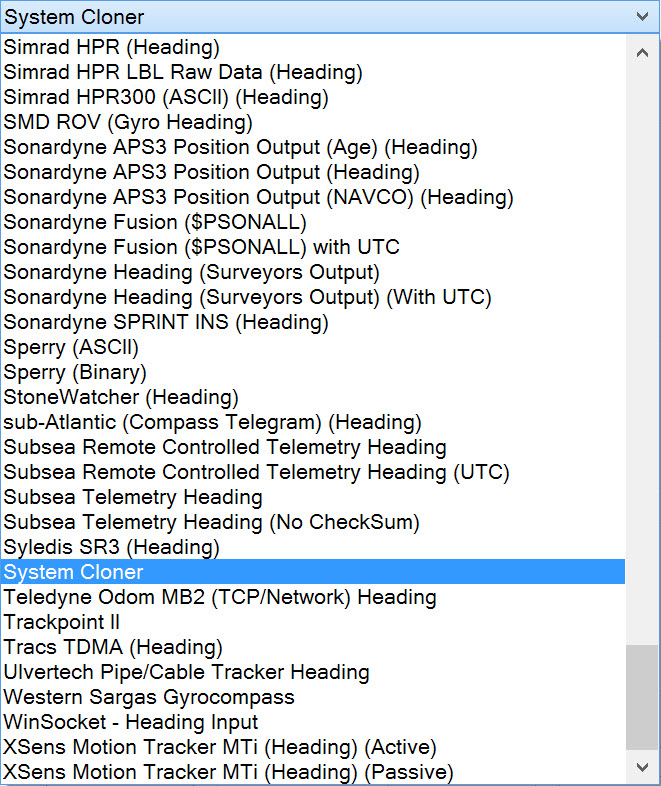This screenshot has height=786, width=661.
Task: Choose SMD ROV (Gyro Heading)
Action: point(127,122)
